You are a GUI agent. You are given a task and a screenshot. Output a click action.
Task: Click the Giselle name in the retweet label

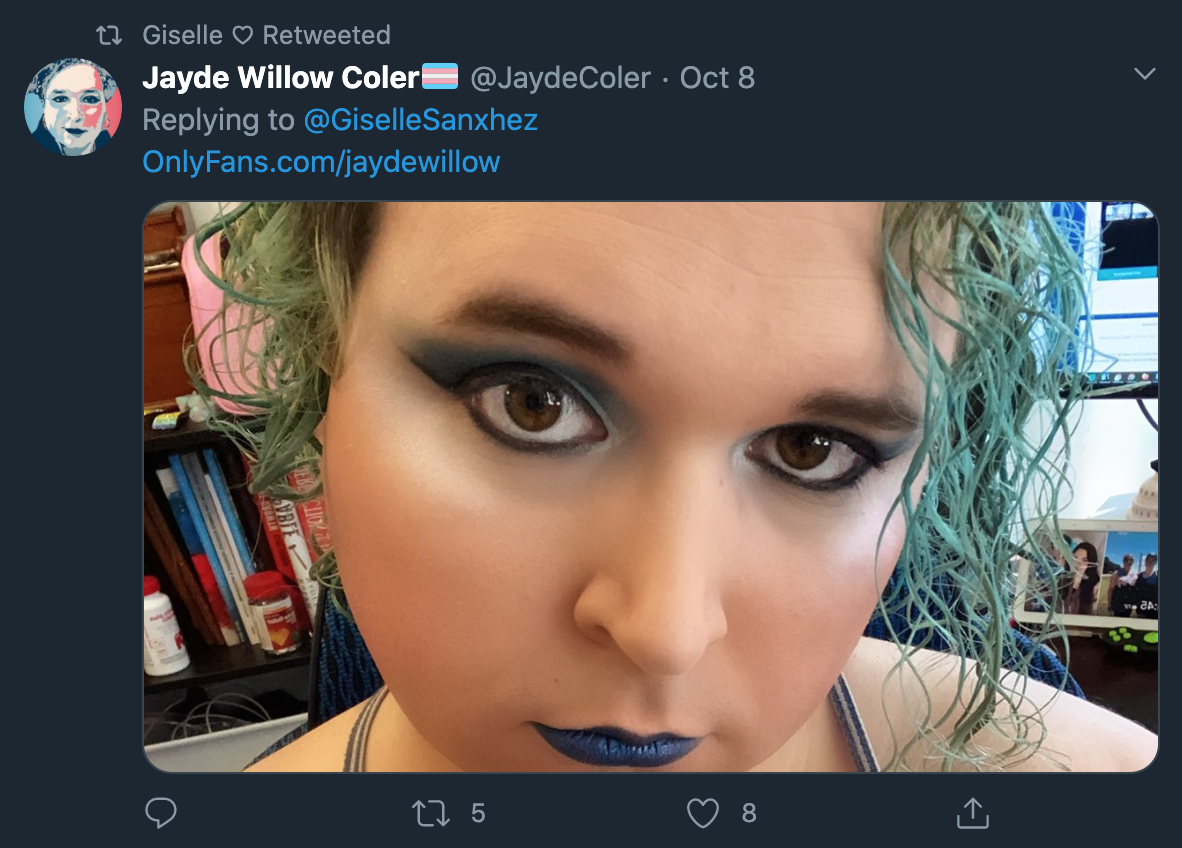click(x=182, y=35)
